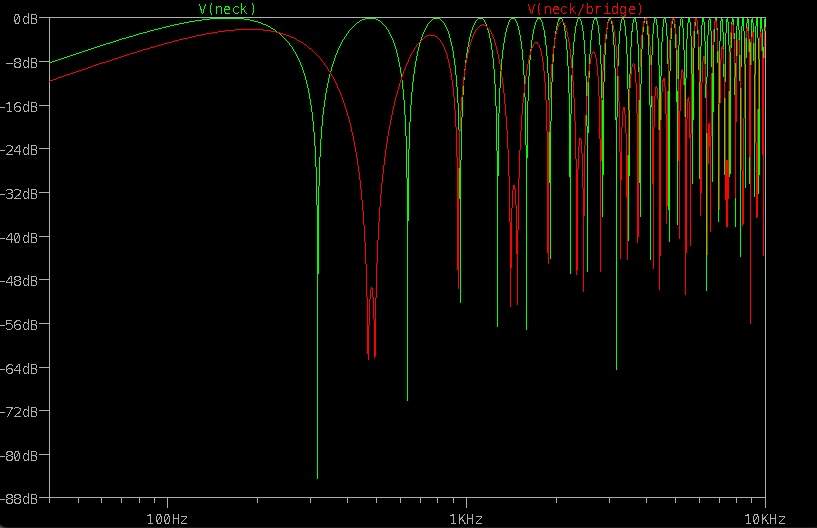This screenshot has height=528, width=817.
Task: Click the -24dB axis label
Action: (x=19, y=150)
